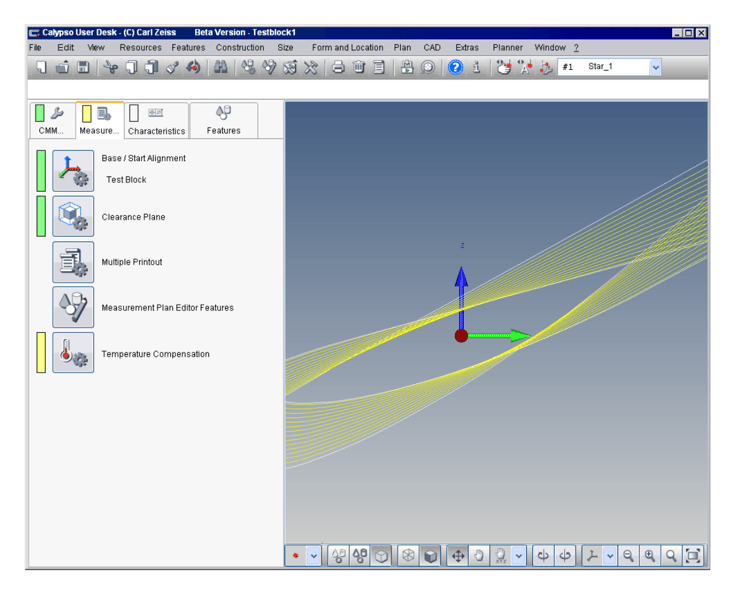Click the Print icon in toolbar

pyautogui.click(x=338, y=67)
